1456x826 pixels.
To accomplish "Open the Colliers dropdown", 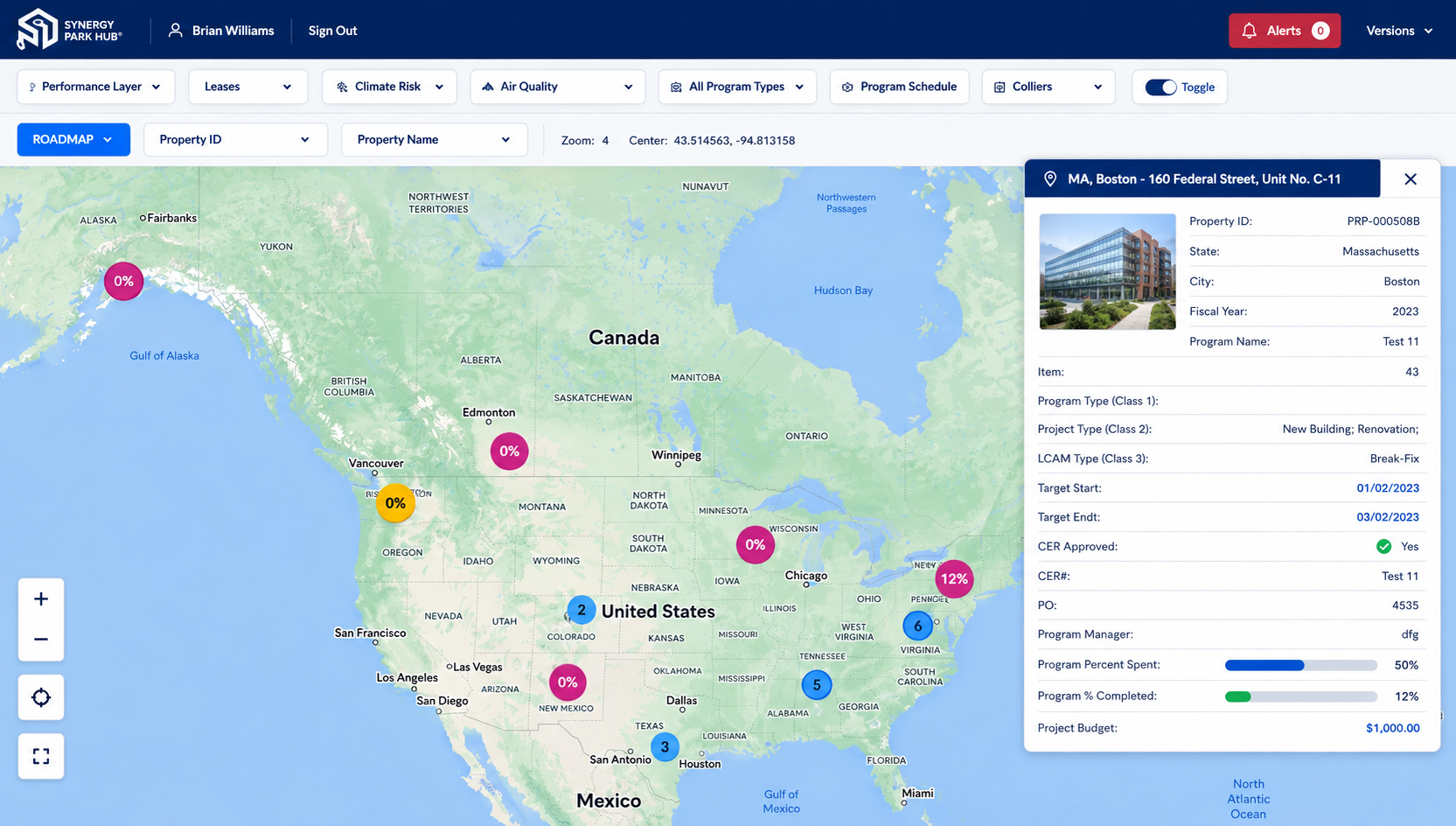I will pyautogui.click(x=1048, y=87).
